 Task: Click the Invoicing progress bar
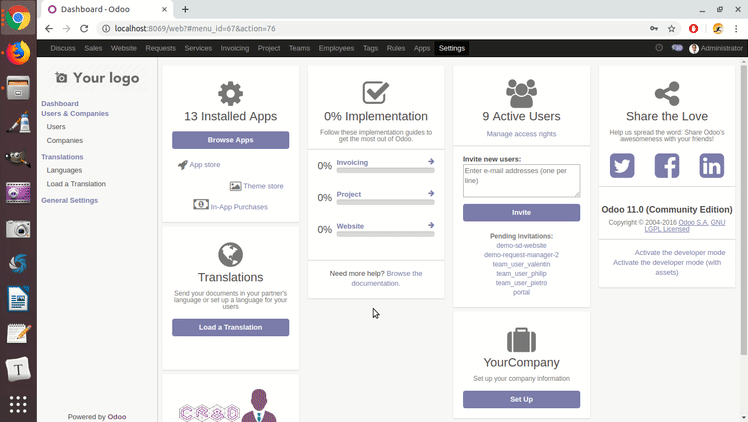click(x=385, y=170)
